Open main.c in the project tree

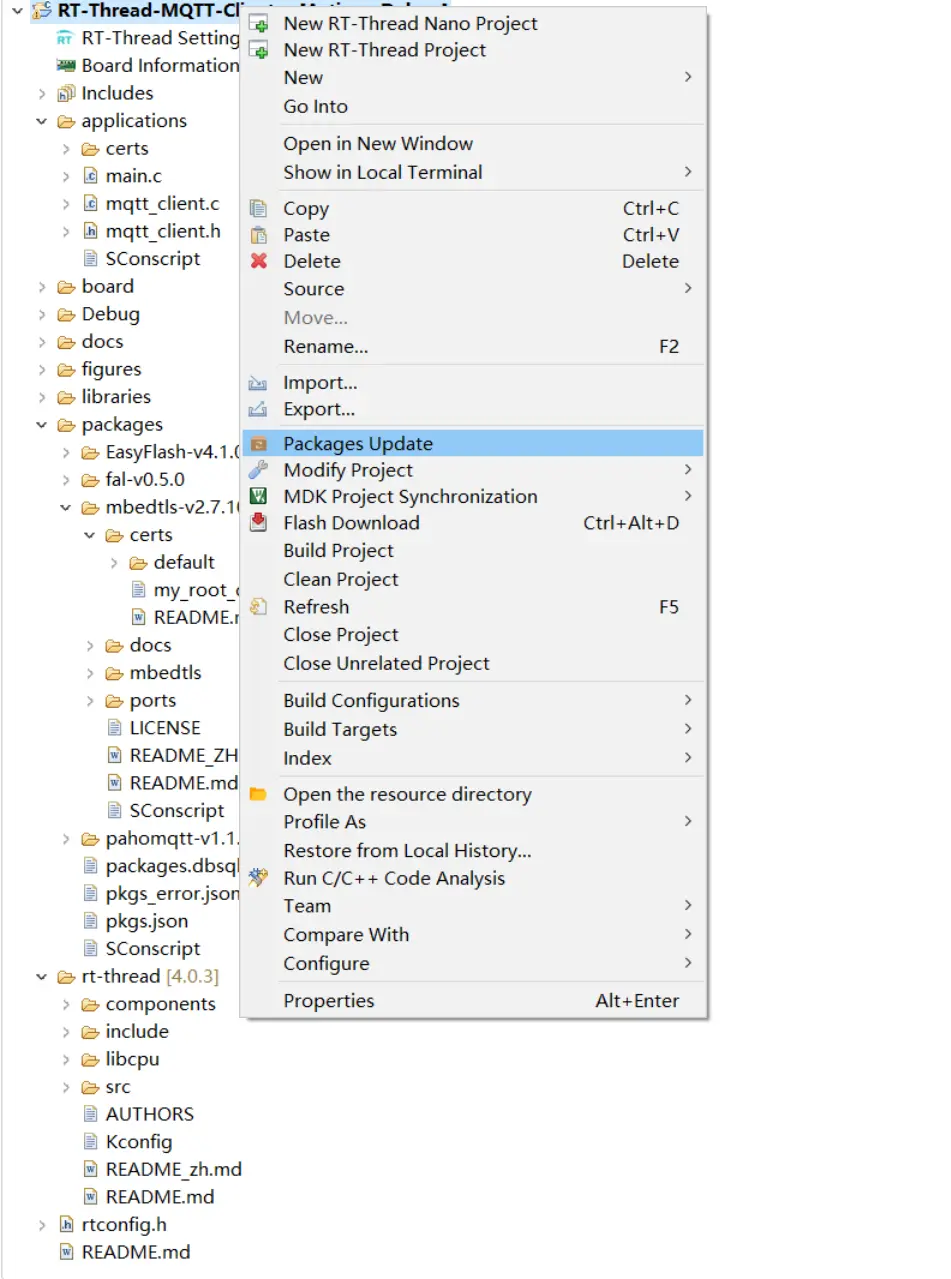click(133, 176)
